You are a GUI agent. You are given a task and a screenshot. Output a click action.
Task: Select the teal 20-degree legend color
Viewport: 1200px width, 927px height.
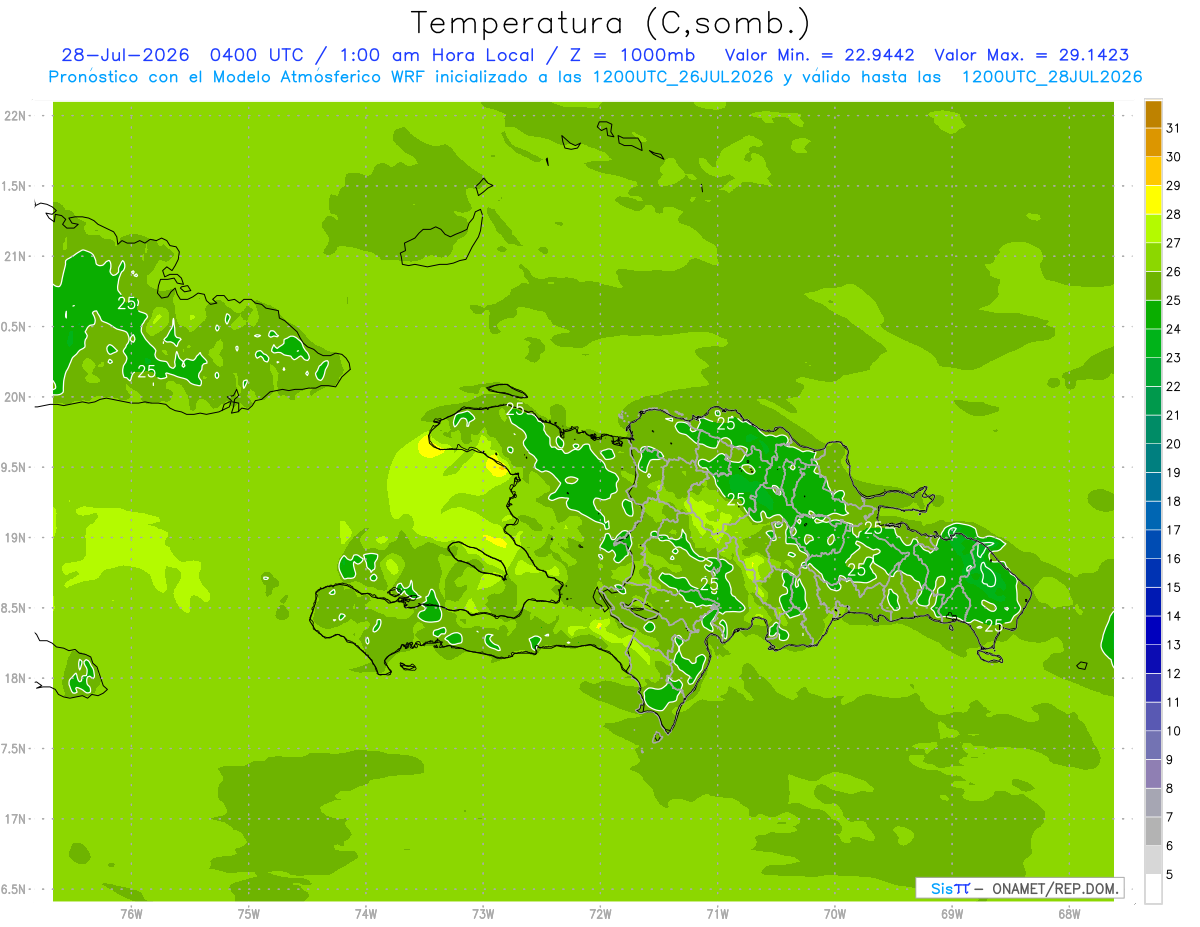click(1153, 429)
